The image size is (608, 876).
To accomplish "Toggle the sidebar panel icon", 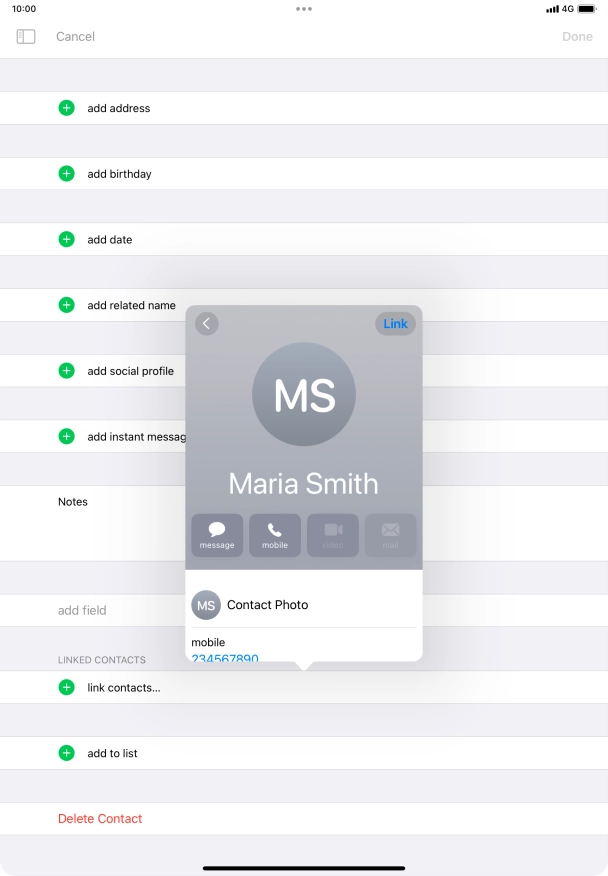I will (x=26, y=36).
